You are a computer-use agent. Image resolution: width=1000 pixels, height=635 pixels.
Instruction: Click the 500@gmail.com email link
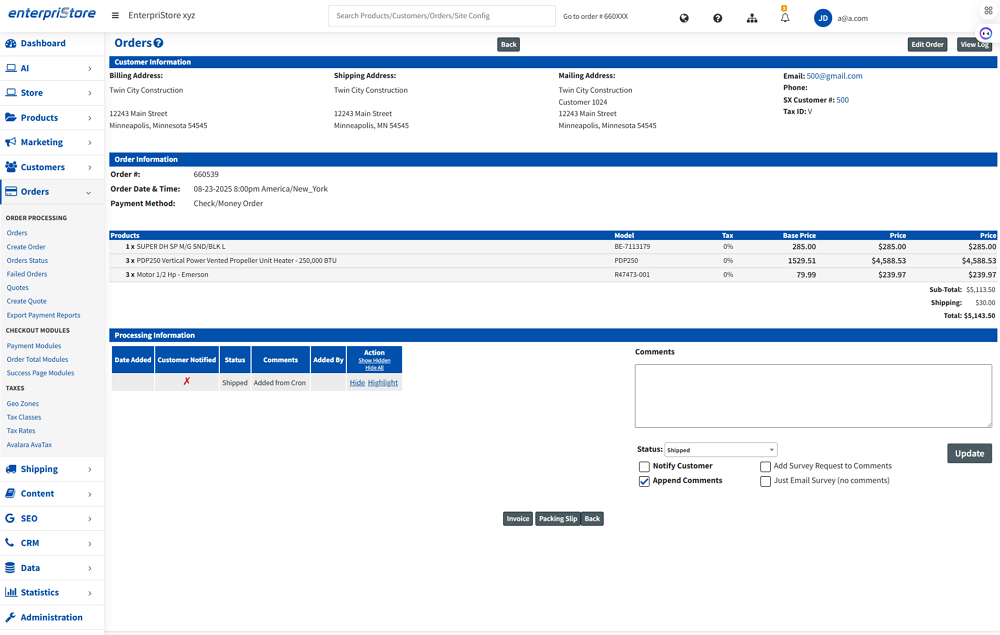pos(834,76)
